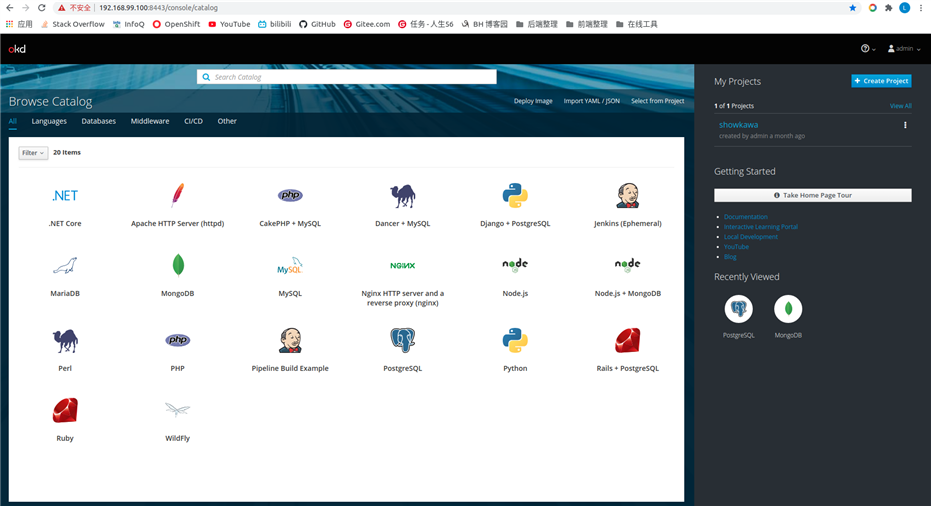Switch to the Other tab
This screenshot has height=506, width=931.
tap(227, 121)
